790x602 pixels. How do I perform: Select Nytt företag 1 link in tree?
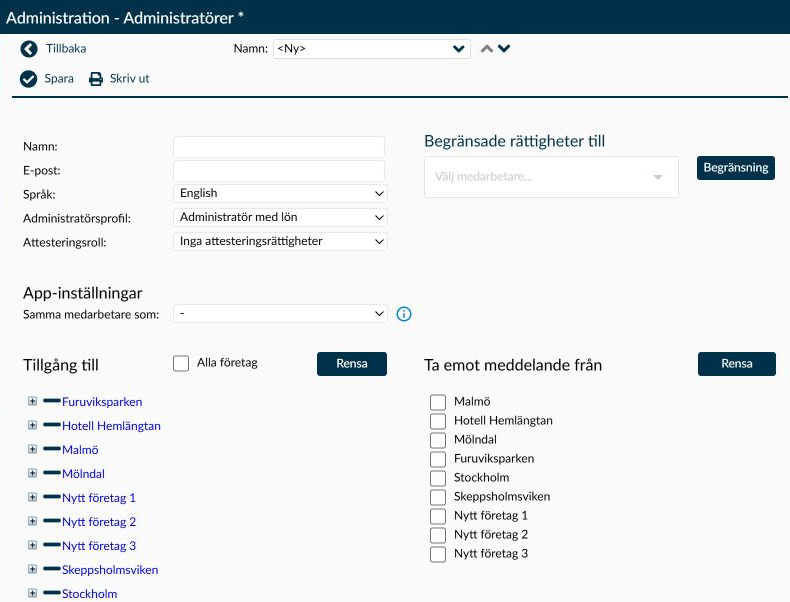pyautogui.click(x=99, y=498)
